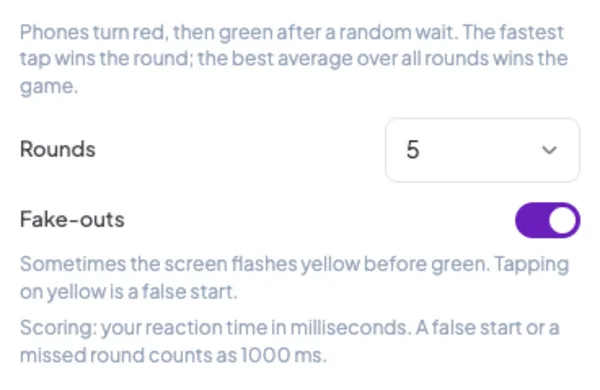Screen dimensions: 600x390
Task: Open the Rounds dropdown
Action: pyautogui.click(x=483, y=150)
